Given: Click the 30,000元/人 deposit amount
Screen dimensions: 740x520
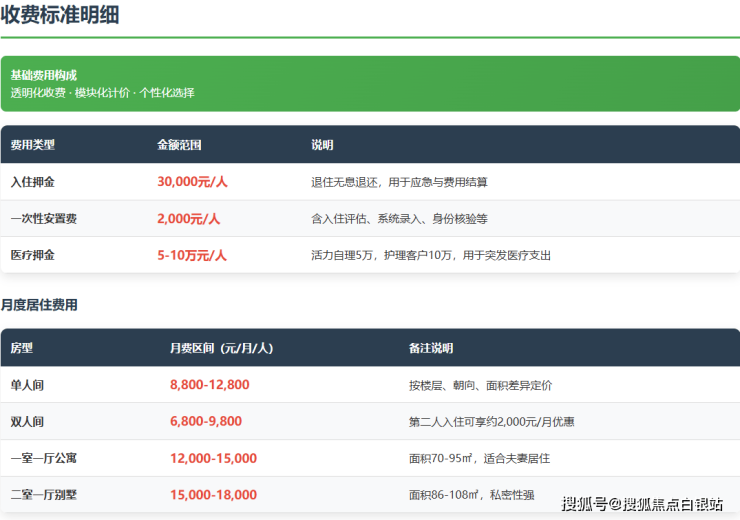Looking at the screenshot, I should click(192, 182).
